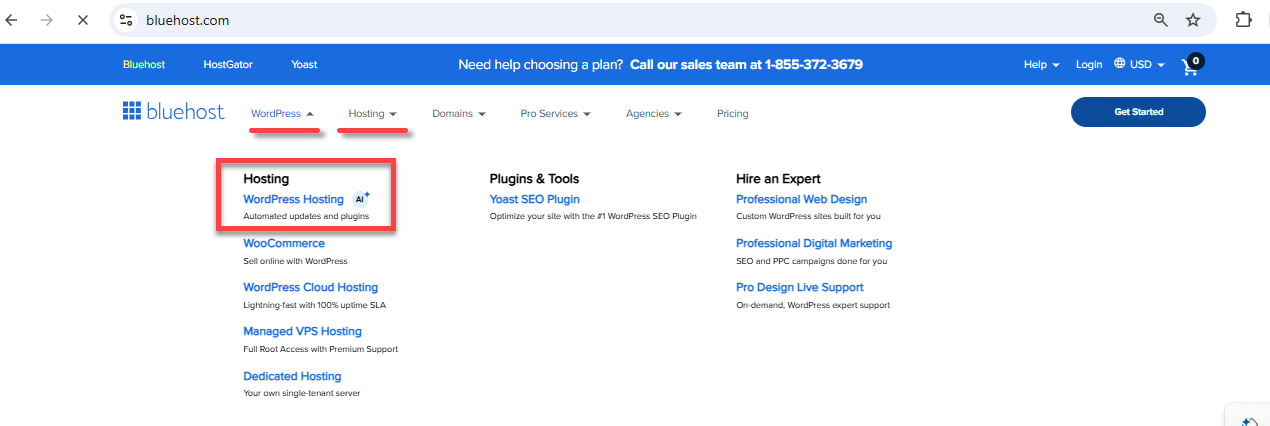The height and width of the screenshot is (426, 1270).
Task: Open site information icon in address bar
Action: coord(126,20)
